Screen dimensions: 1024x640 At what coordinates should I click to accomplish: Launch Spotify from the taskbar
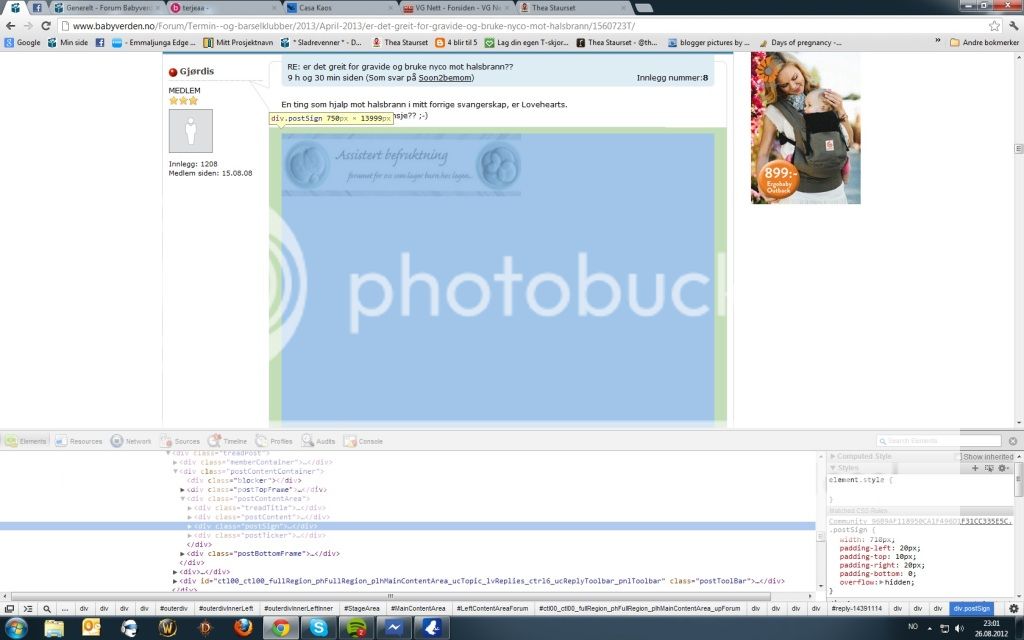(355, 628)
